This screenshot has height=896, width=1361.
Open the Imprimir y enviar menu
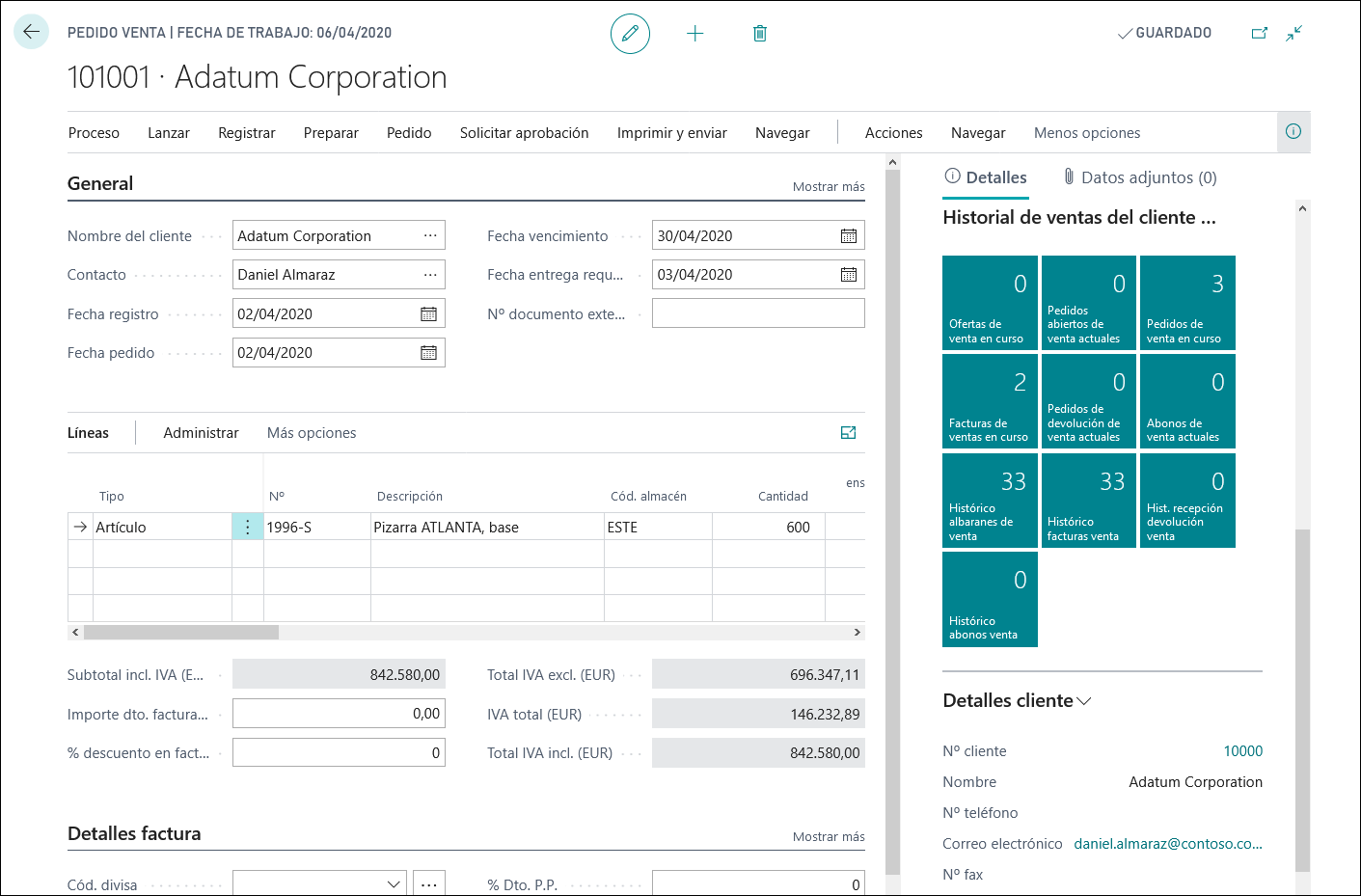click(672, 133)
